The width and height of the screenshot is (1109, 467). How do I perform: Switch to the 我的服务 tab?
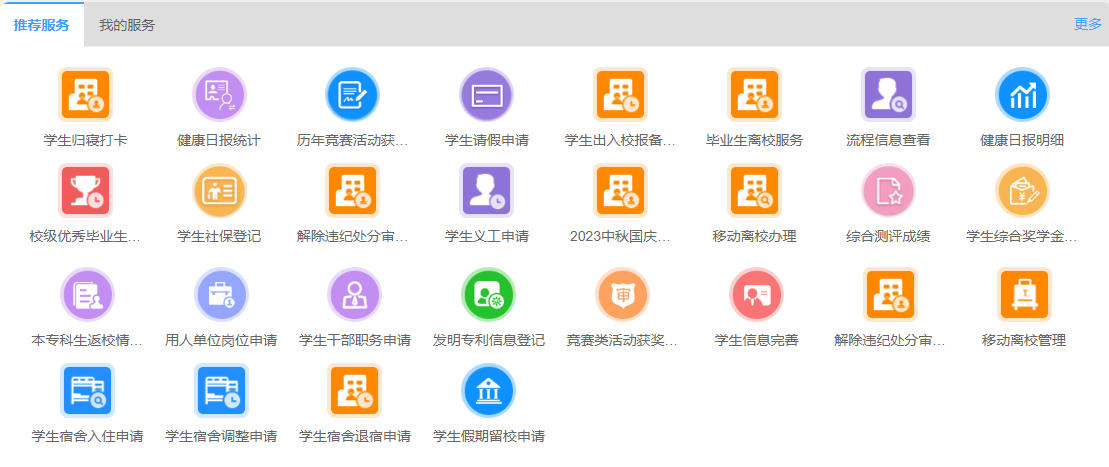(127, 25)
